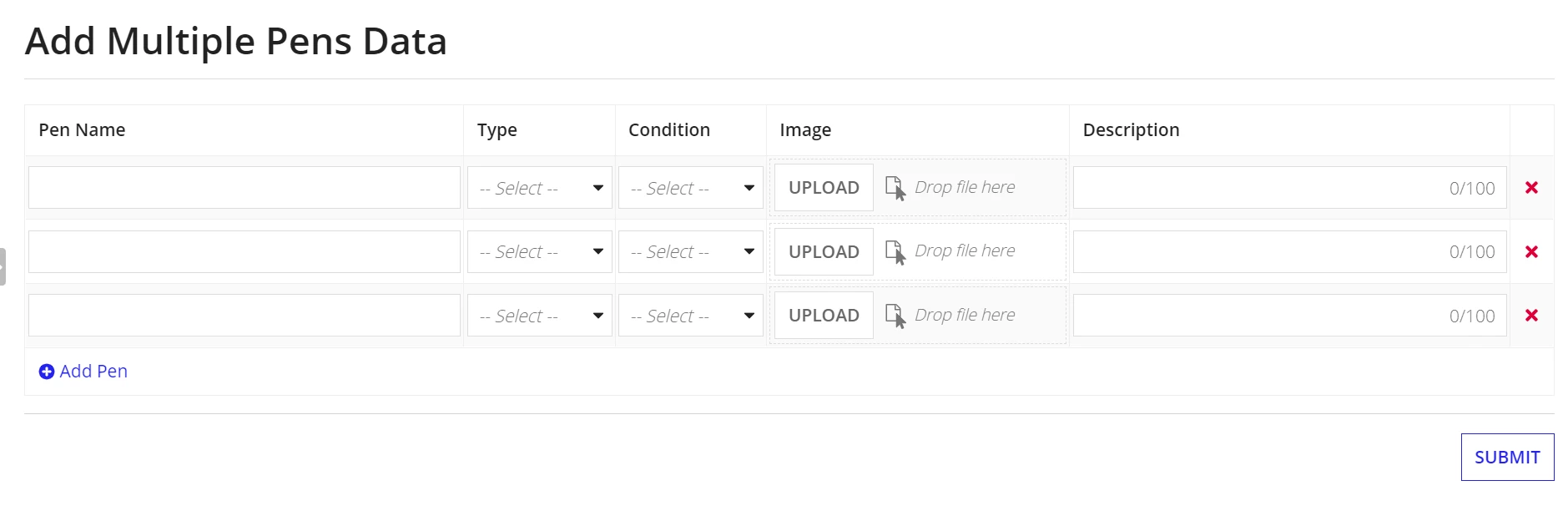Click the UPLOAD button in third row
This screenshot has width=1568, height=506.
click(824, 316)
